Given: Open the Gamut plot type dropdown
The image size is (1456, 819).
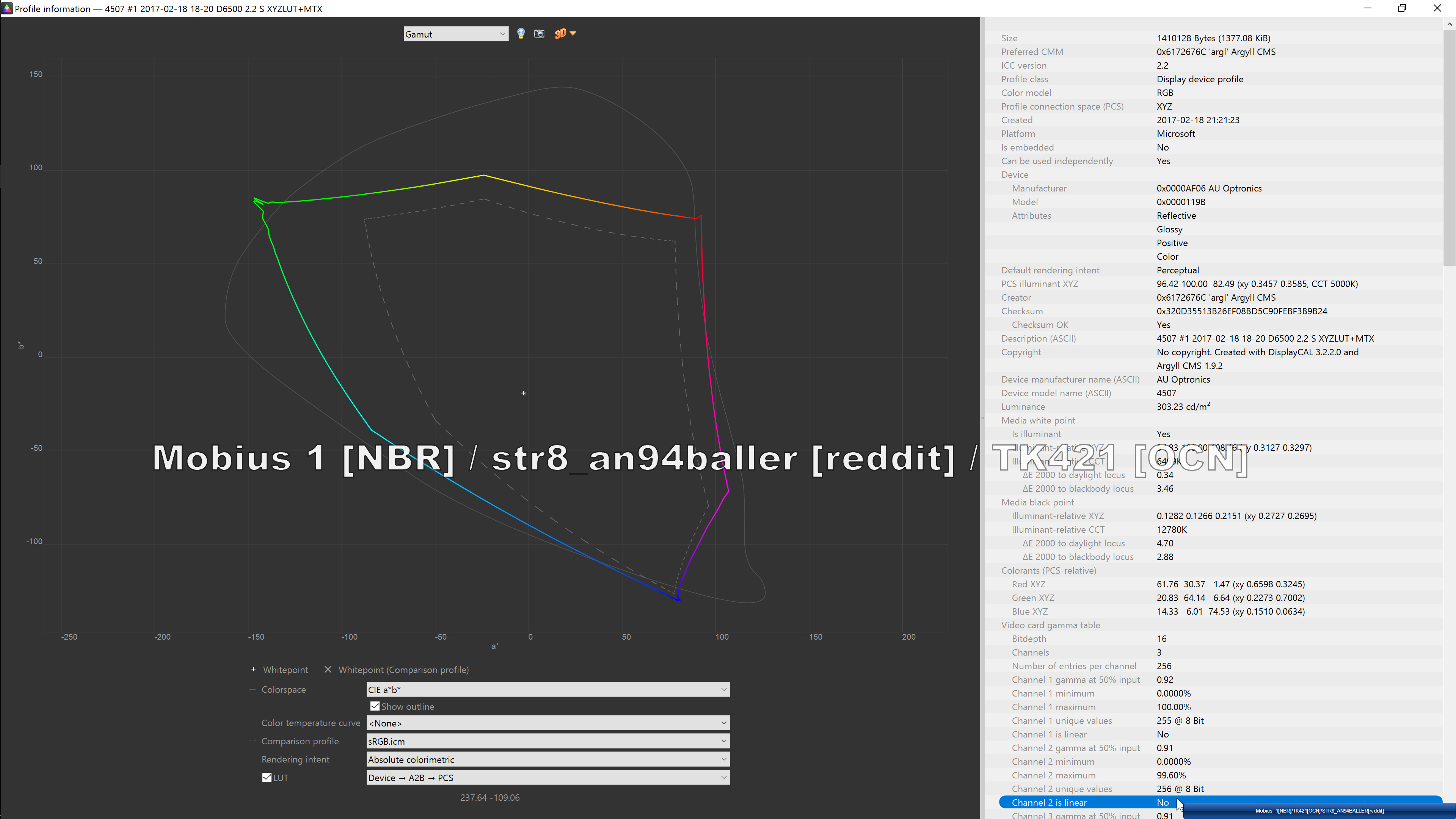Looking at the screenshot, I should (x=455, y=34).
